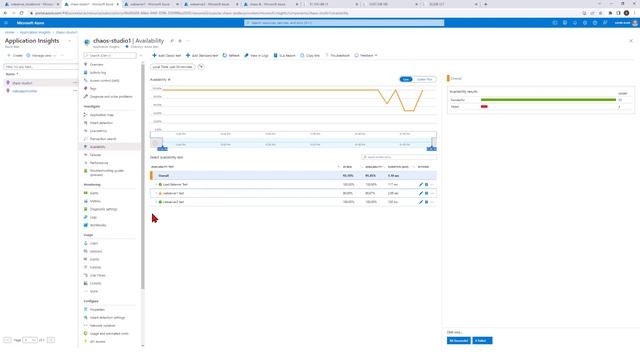This screenshot has height=360, width=640.
Task: Click the Sessions icon
Action: (x=86, y=251)
